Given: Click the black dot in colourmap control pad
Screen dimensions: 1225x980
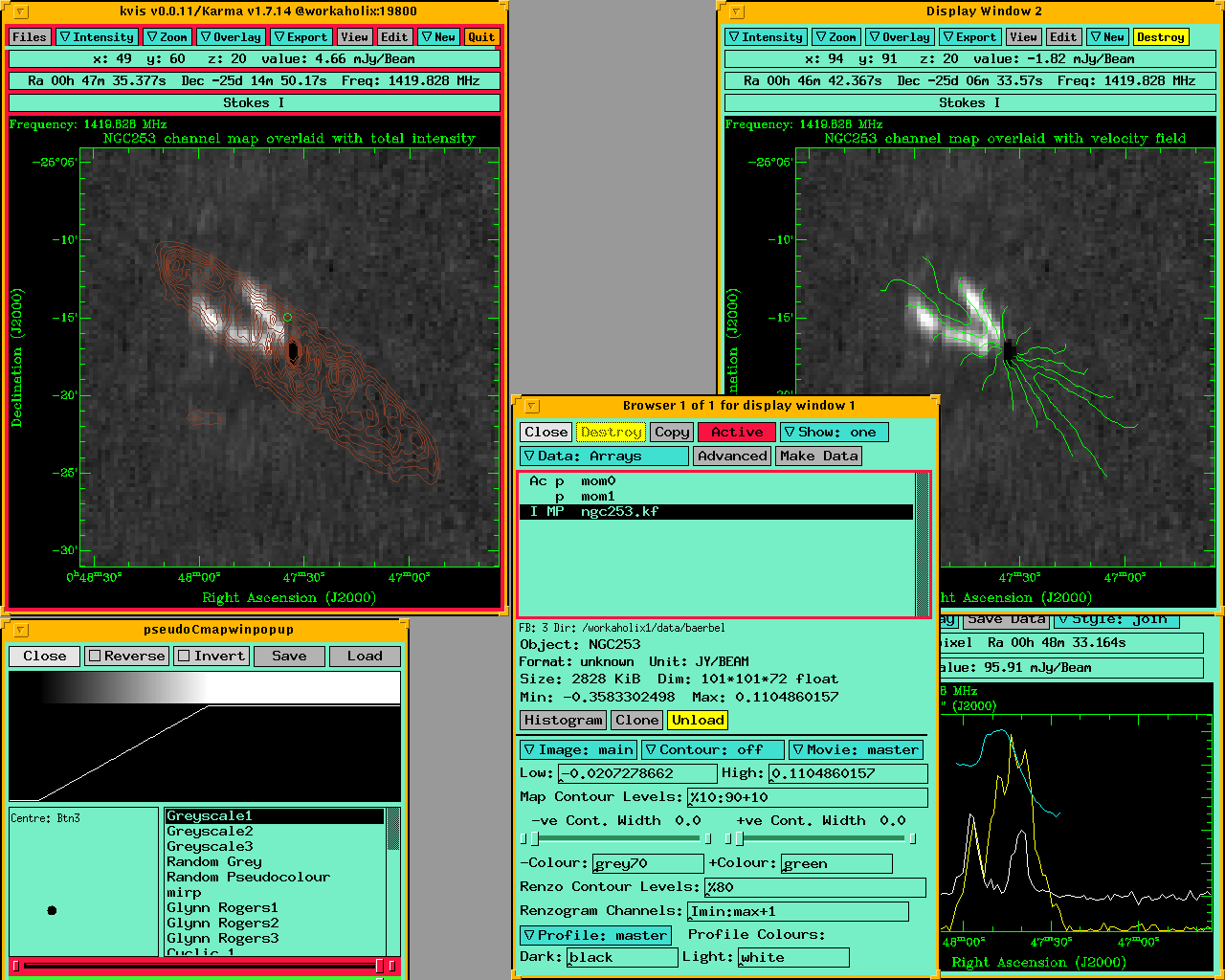Looking at the screenshot, I should (x=52, y=910).
